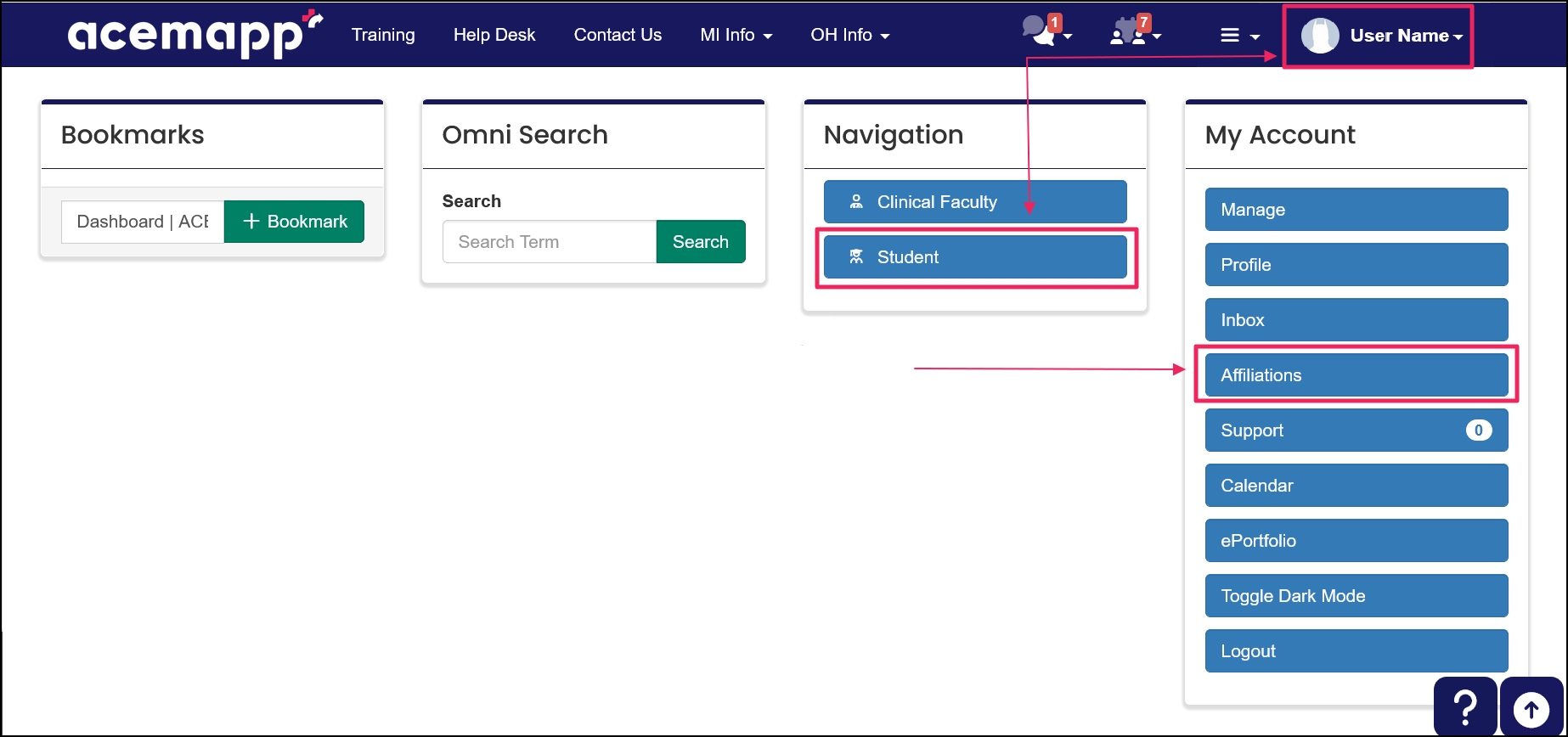Click the Clinical Faculty person icon
The width and height of the screenshot is (1568, 737).
[x=856, y=201]
